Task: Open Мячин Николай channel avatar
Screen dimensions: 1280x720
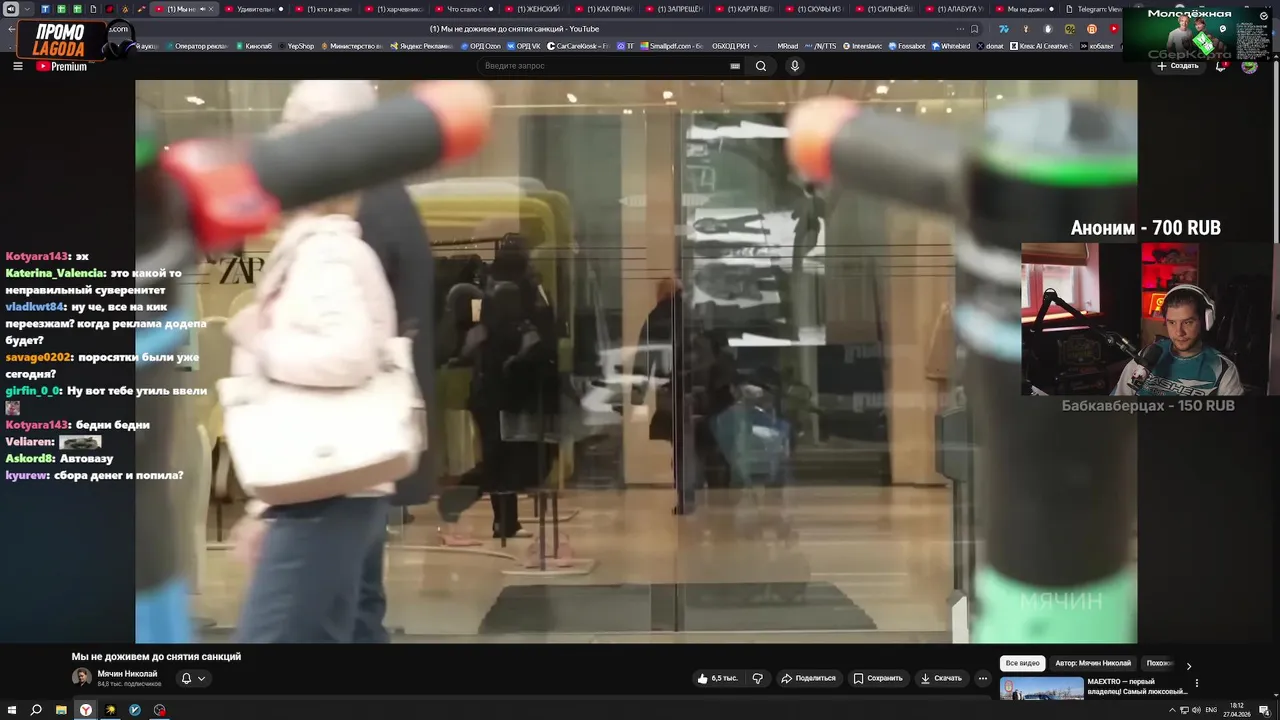Action: pyautogui.click(x=81, y=677)
